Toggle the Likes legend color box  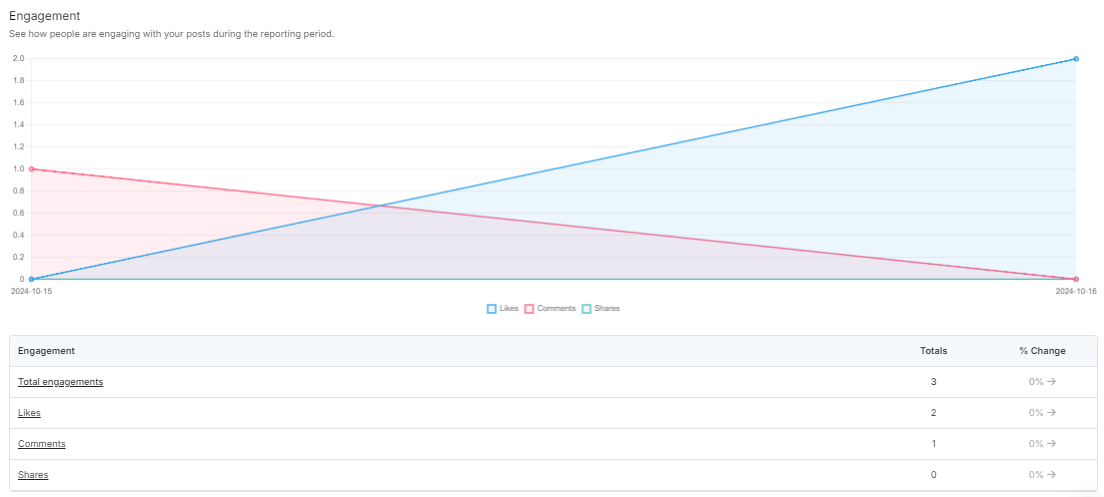(492, 309)
